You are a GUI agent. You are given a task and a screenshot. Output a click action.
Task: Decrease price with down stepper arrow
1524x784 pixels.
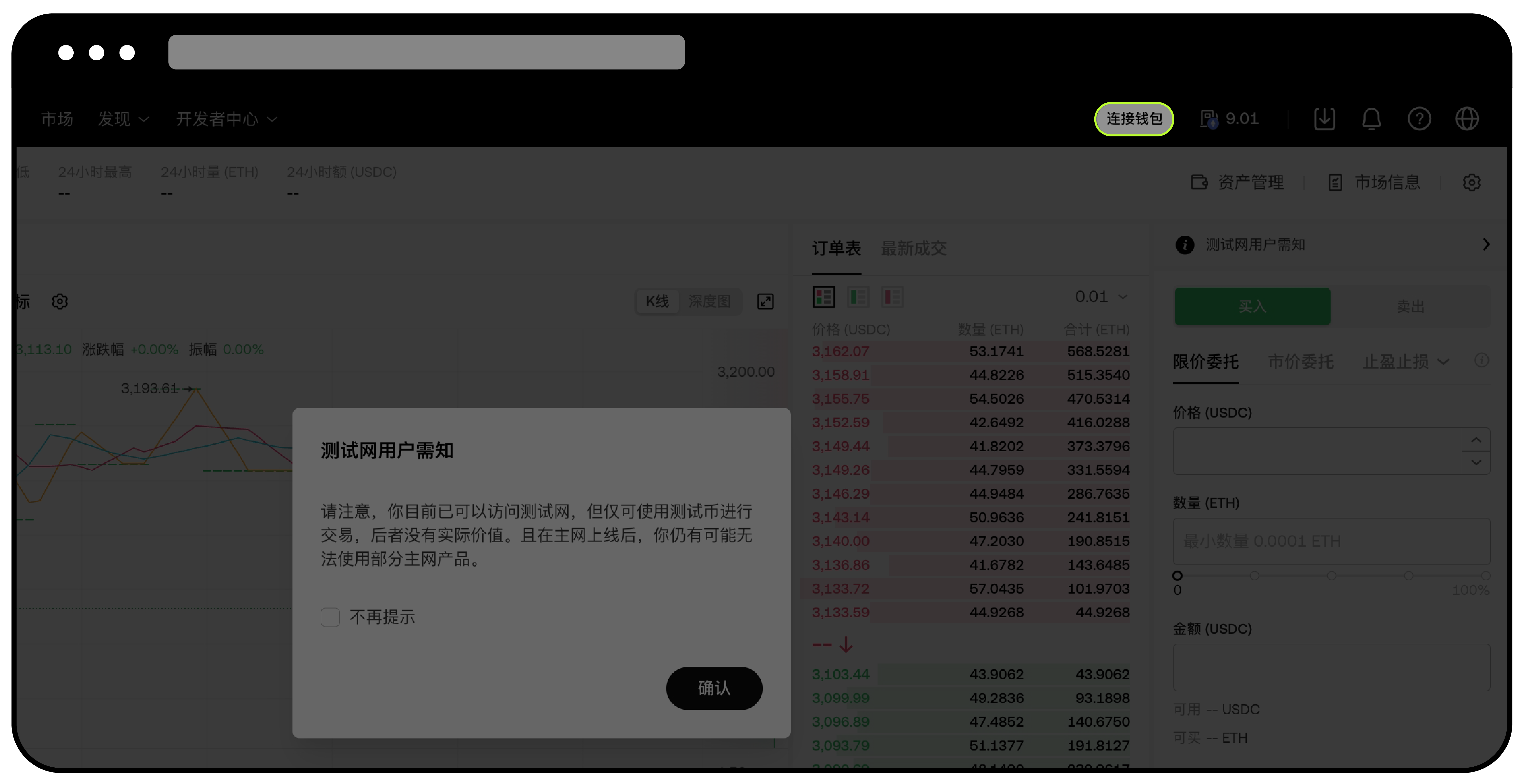point(1476,463)
